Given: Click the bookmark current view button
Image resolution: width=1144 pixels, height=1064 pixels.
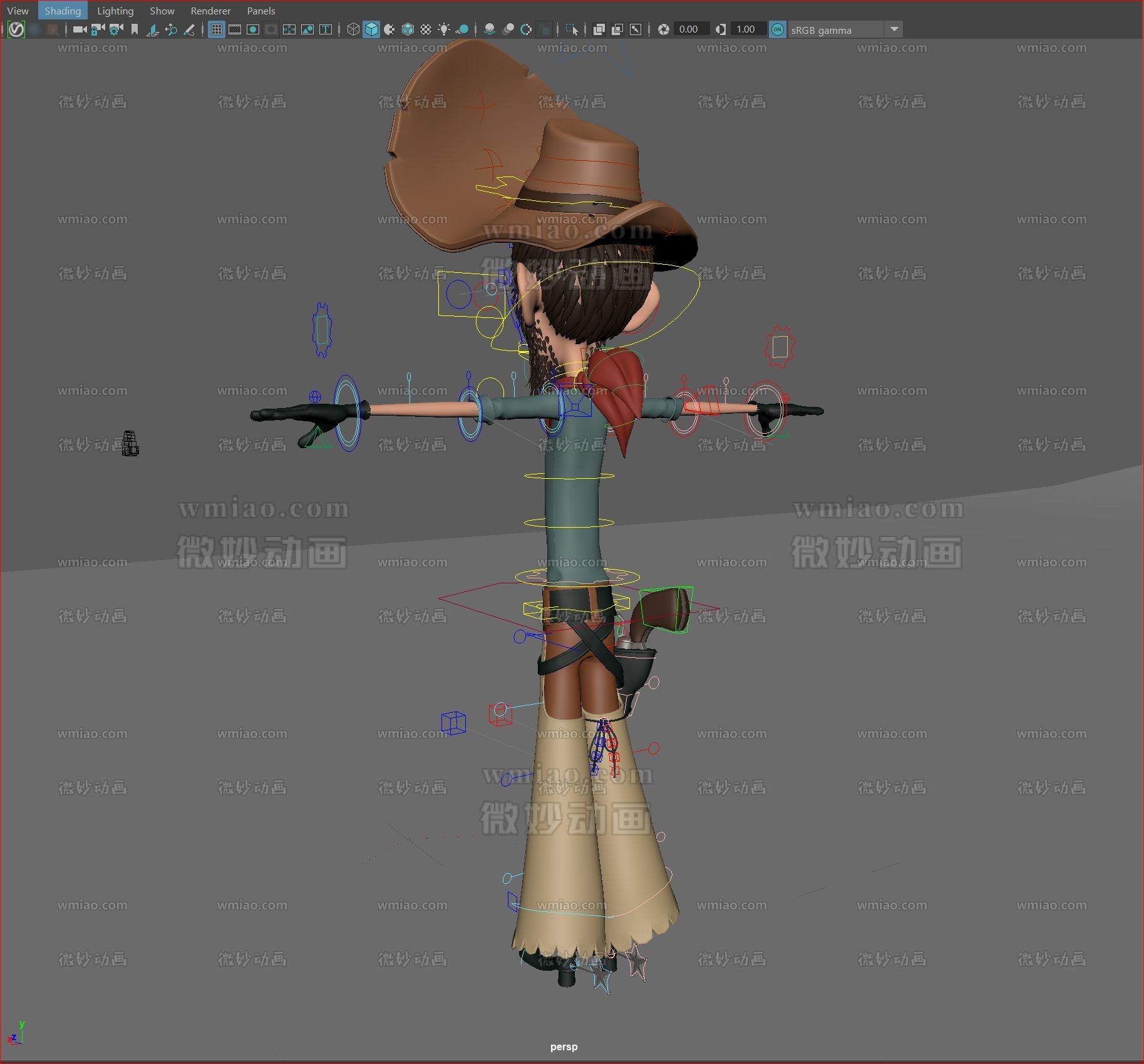Looking at the screenshot, I should click(135, 28).
